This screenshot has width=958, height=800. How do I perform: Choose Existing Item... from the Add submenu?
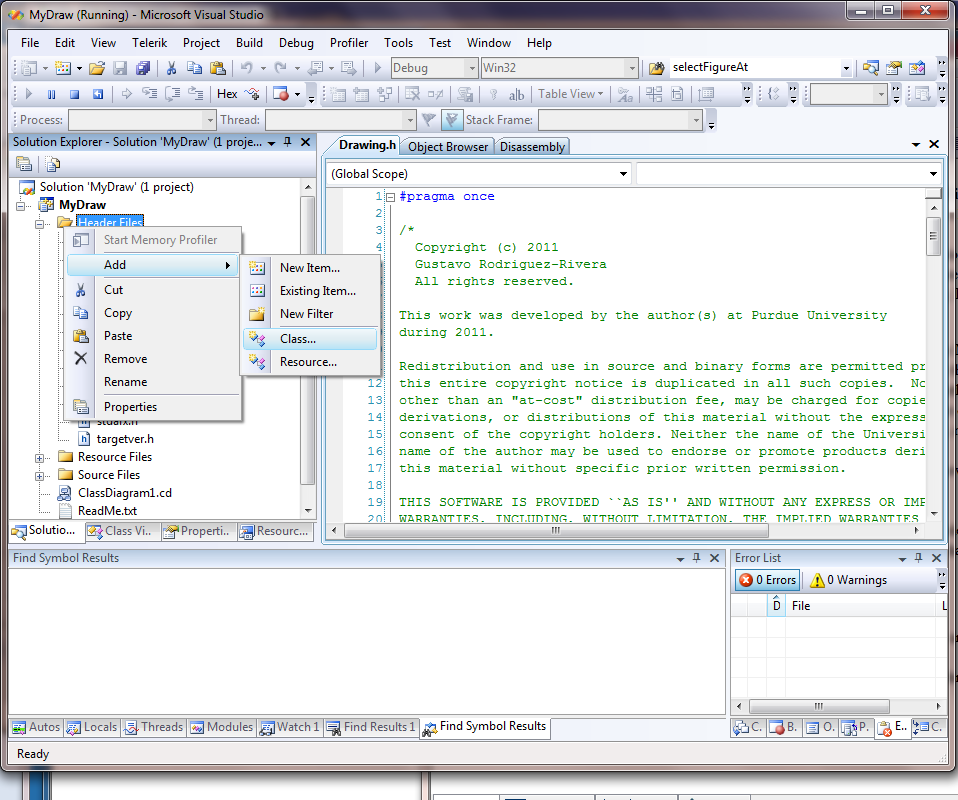(x=310, y=291)
